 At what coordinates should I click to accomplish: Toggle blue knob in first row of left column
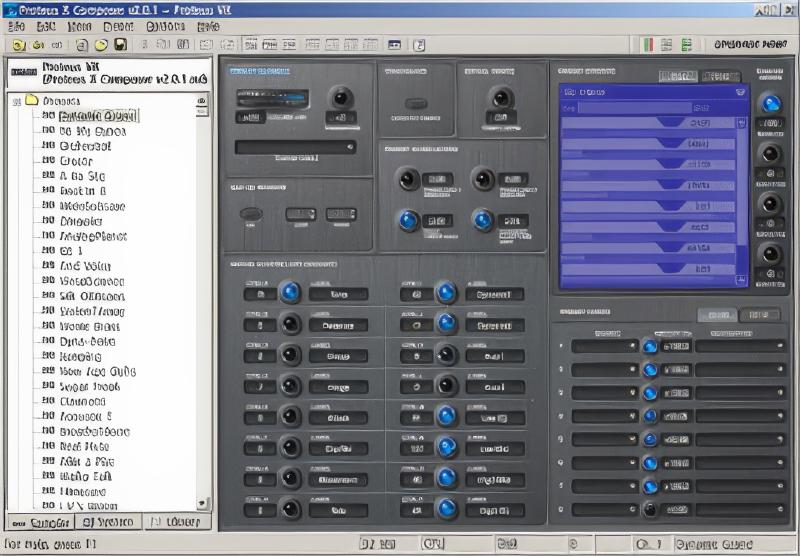(290, 292)
